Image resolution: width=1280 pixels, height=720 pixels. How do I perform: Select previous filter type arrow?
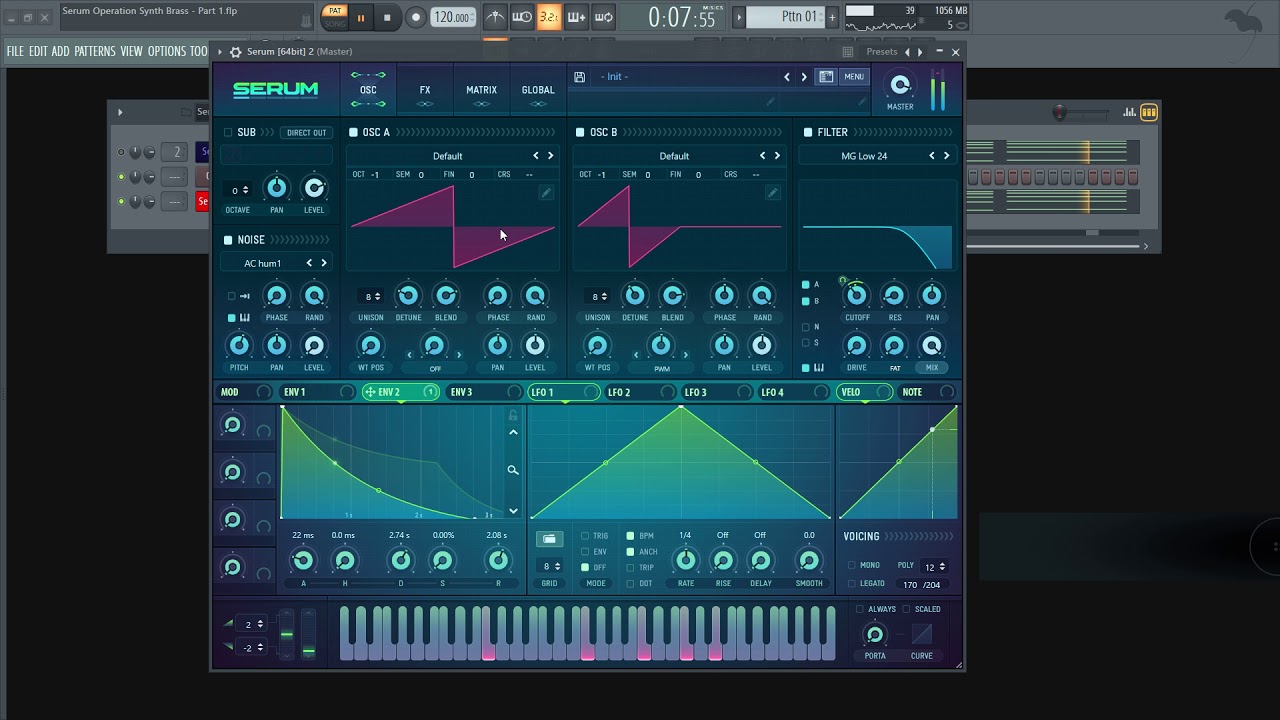[932, 156]
